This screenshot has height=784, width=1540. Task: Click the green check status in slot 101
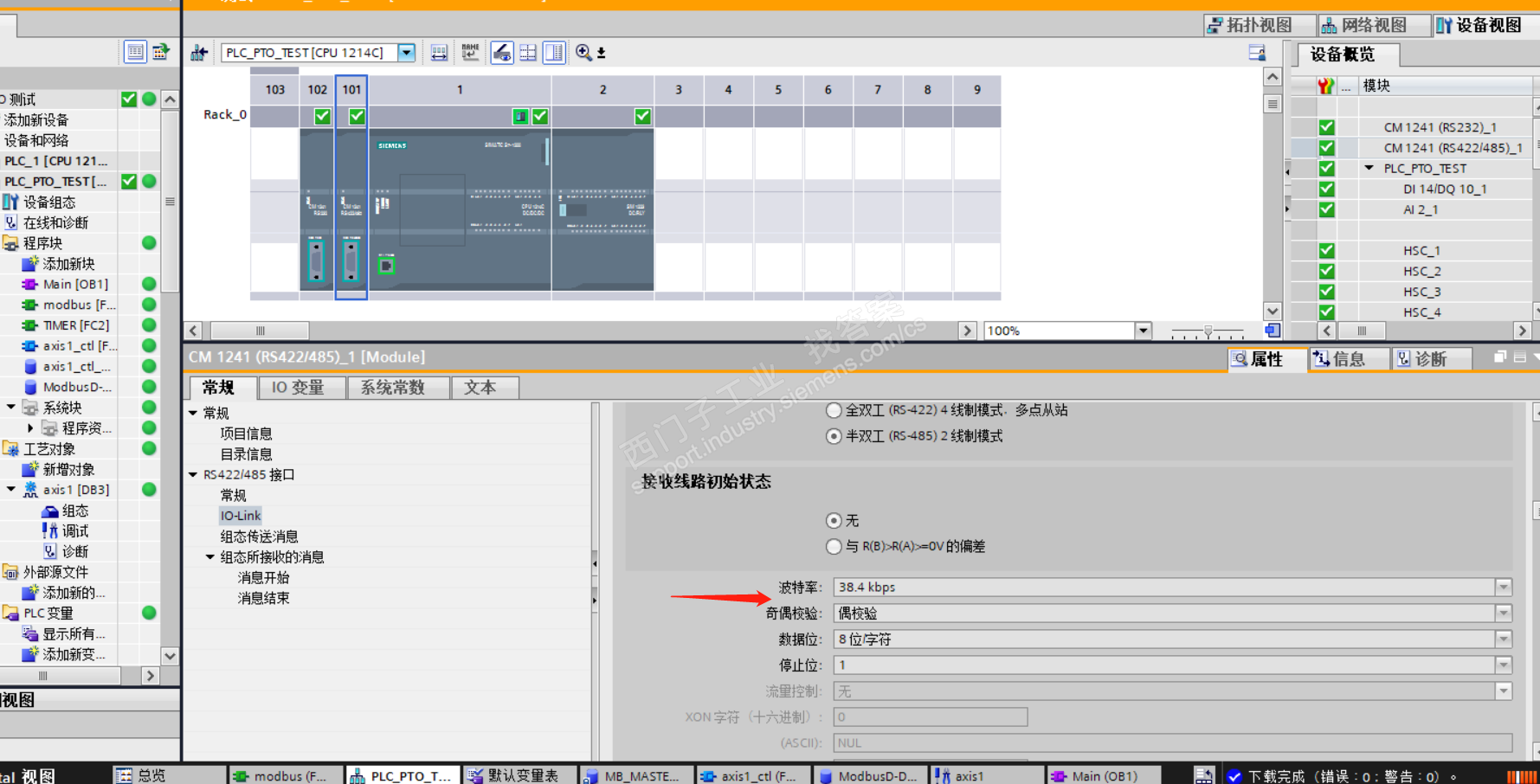357,116
